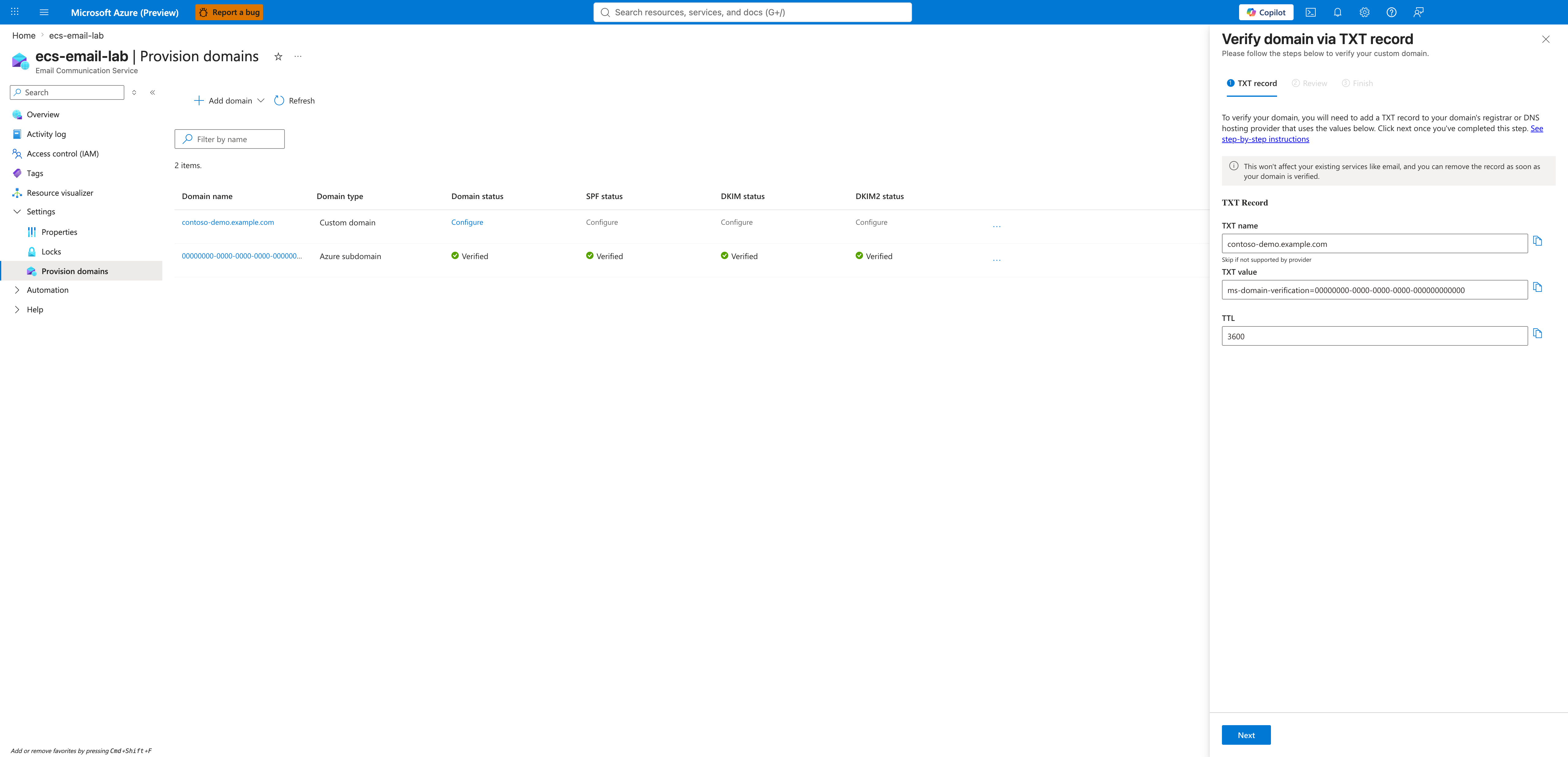Open the feedback icon in top bar
The height and width of the screenshot is (757, 1568).
(x=1418, y=12)
